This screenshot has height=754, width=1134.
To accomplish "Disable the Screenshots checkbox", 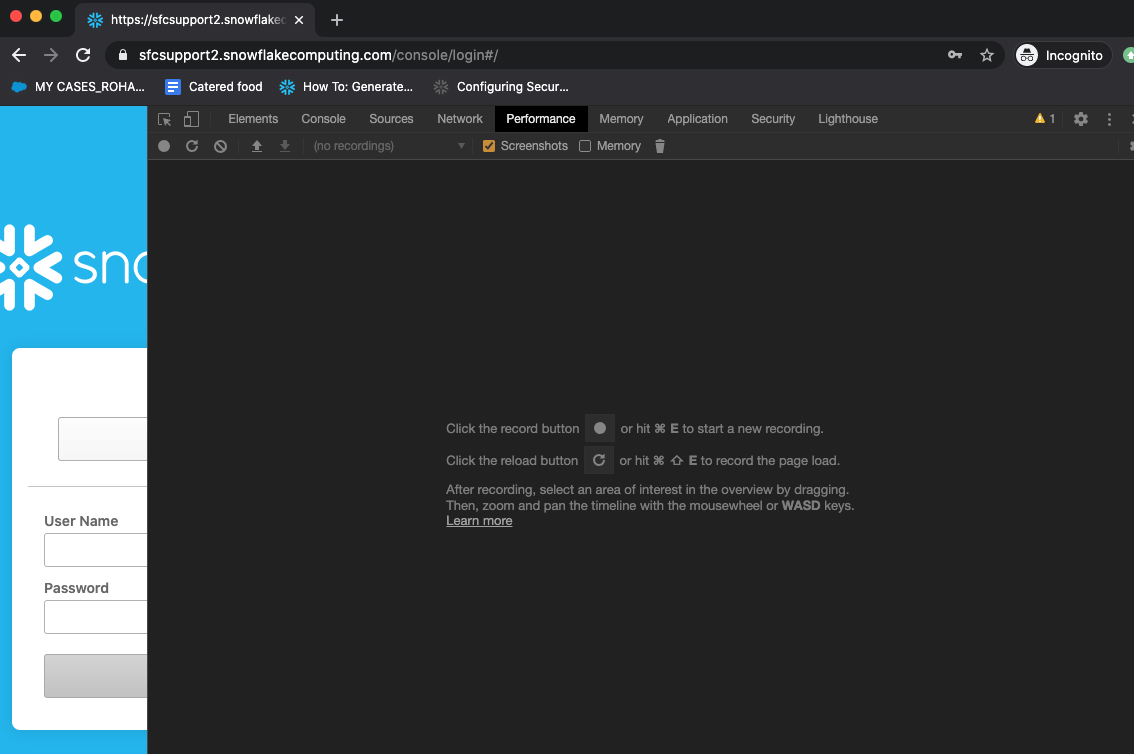I will point(488,145).
